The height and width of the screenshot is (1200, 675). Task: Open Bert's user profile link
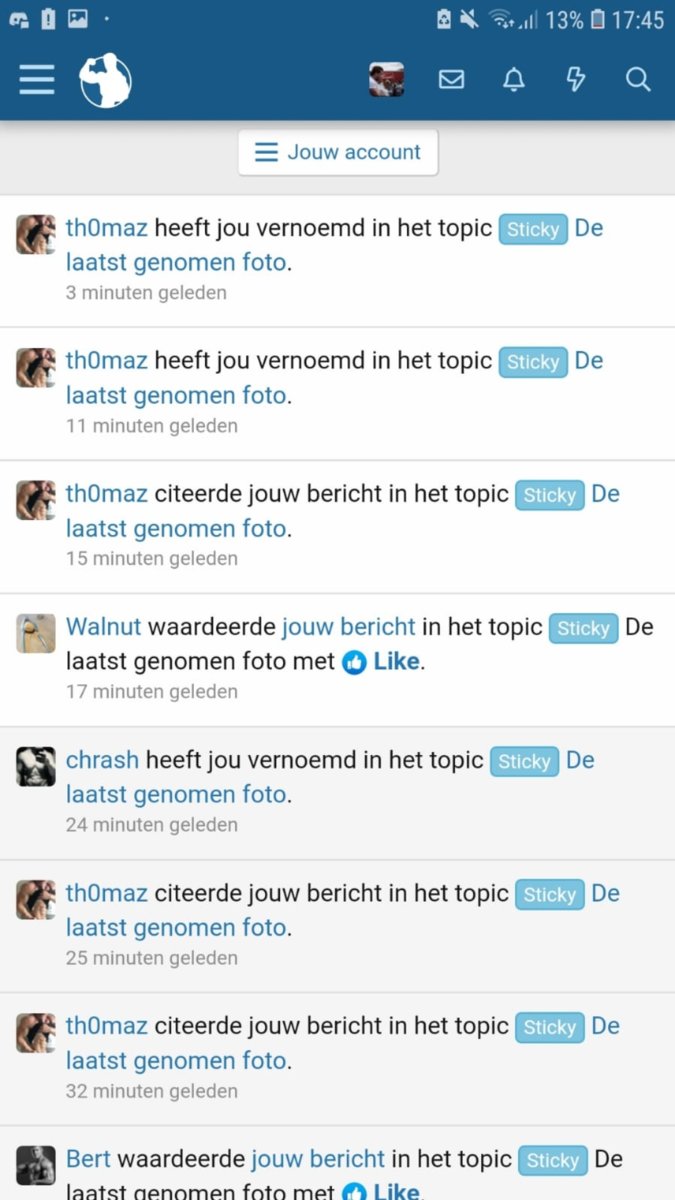point(88,1159)
